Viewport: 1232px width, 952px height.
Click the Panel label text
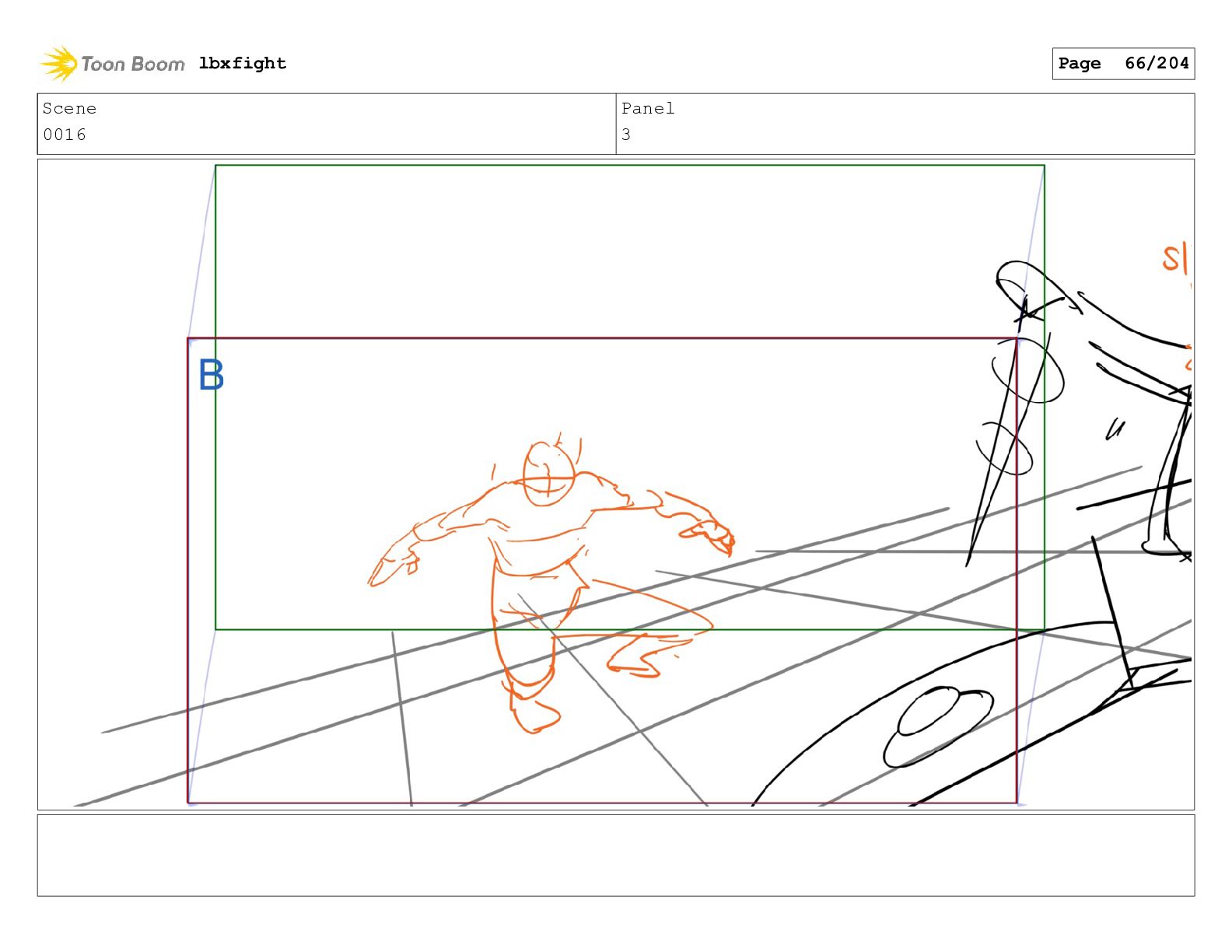pos(648,109)
